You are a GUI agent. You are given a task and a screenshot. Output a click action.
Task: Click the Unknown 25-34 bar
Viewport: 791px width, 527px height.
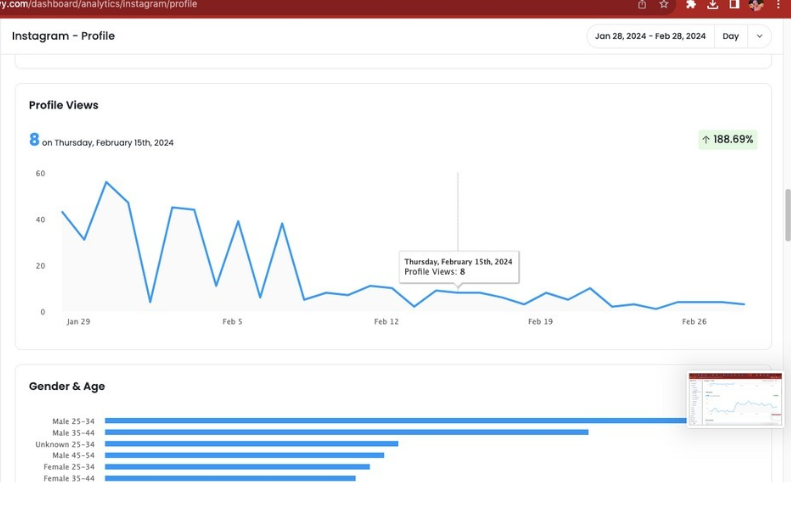coord(251,444)
